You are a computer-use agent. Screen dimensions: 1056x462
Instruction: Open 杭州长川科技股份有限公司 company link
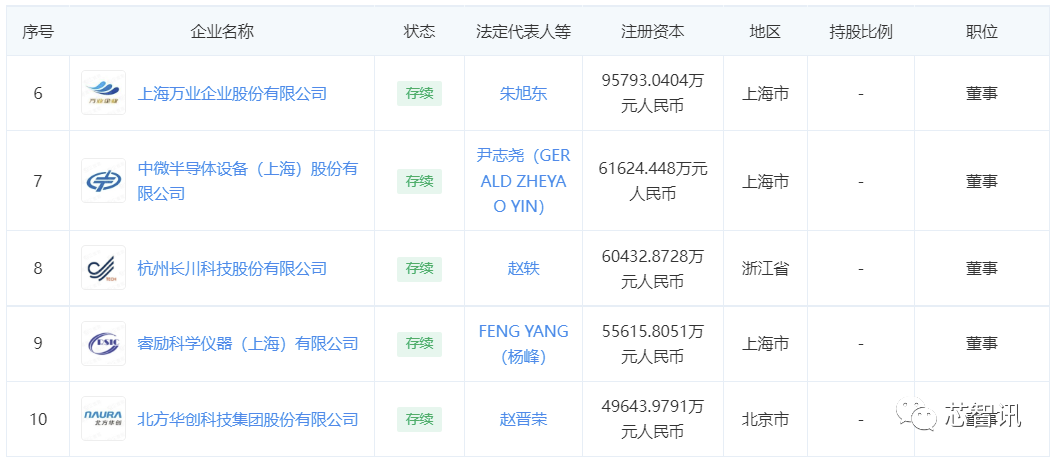click(232, 268)
